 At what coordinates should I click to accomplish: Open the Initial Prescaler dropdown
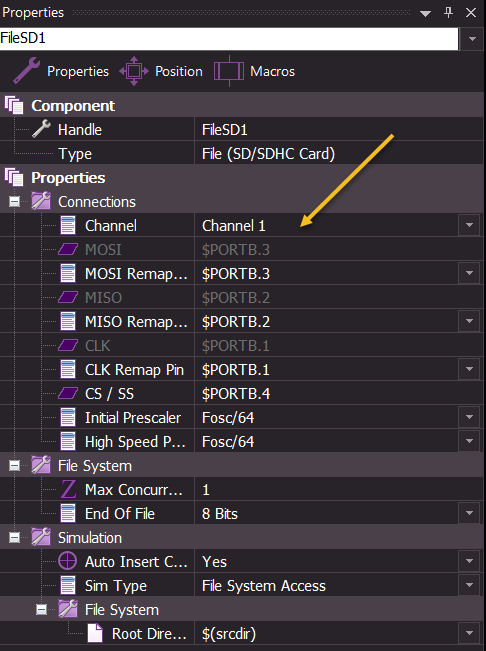[x=469, y=417]
